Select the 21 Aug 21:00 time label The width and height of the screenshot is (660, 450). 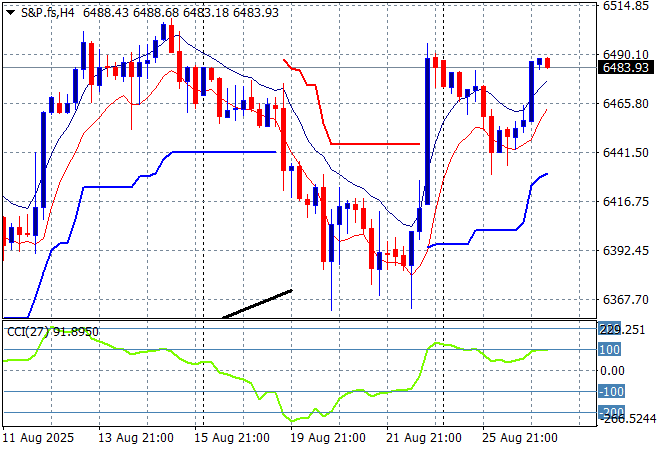[x=423, y=438]
